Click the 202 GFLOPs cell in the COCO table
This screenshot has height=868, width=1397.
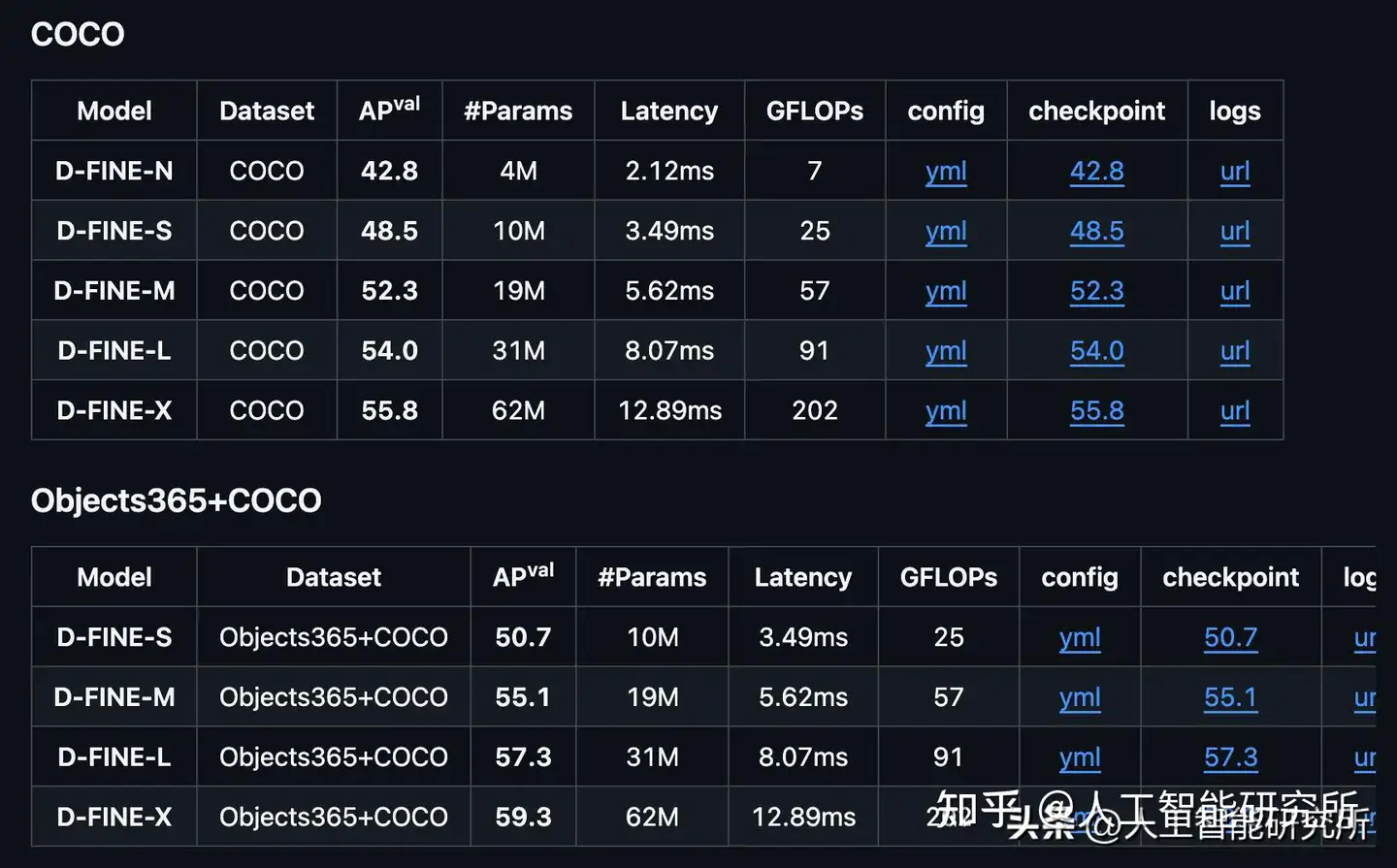(x=815, y=410)
